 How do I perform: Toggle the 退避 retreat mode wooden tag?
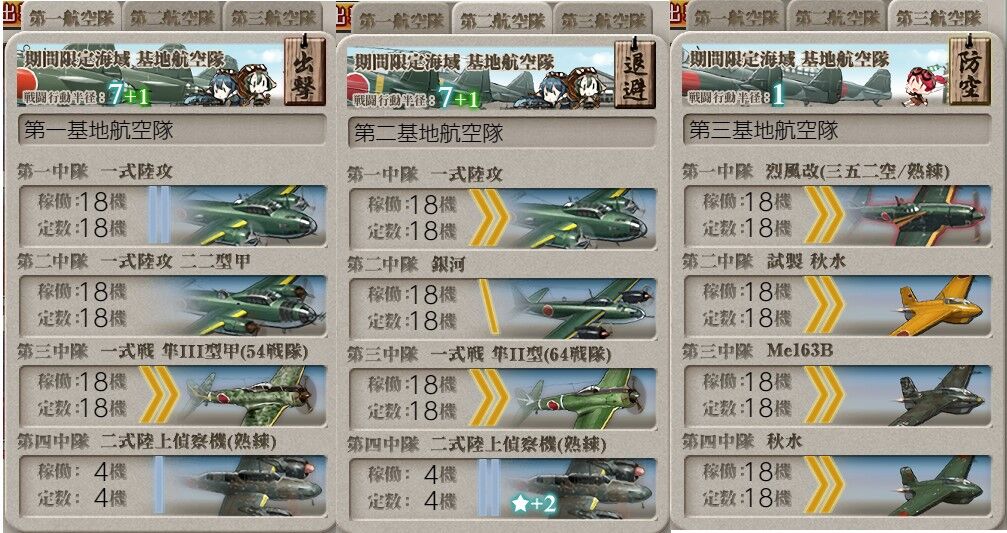point(635,73)
